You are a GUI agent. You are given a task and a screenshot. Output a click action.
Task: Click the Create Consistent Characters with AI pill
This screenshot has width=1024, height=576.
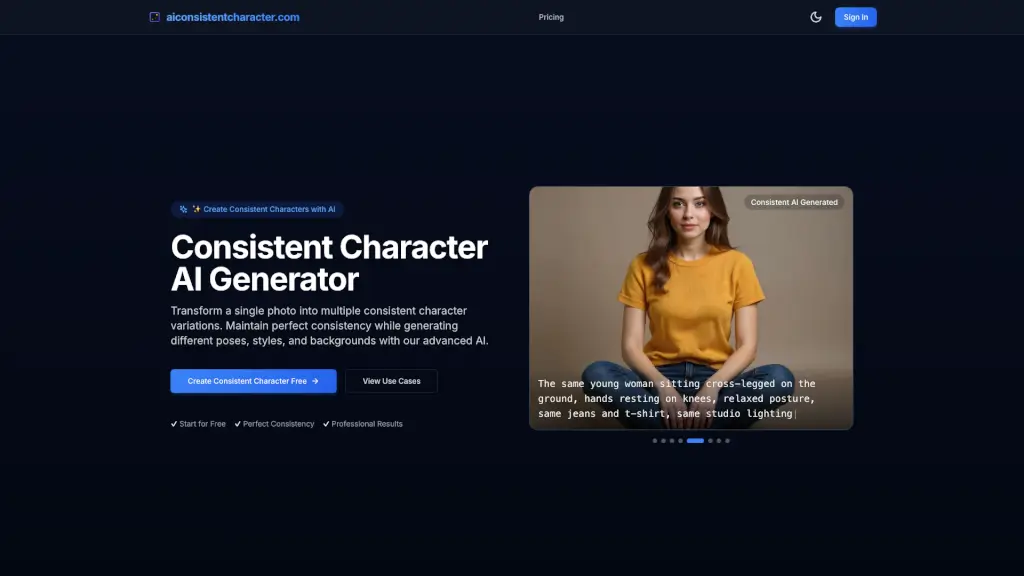tap(257, 209)
